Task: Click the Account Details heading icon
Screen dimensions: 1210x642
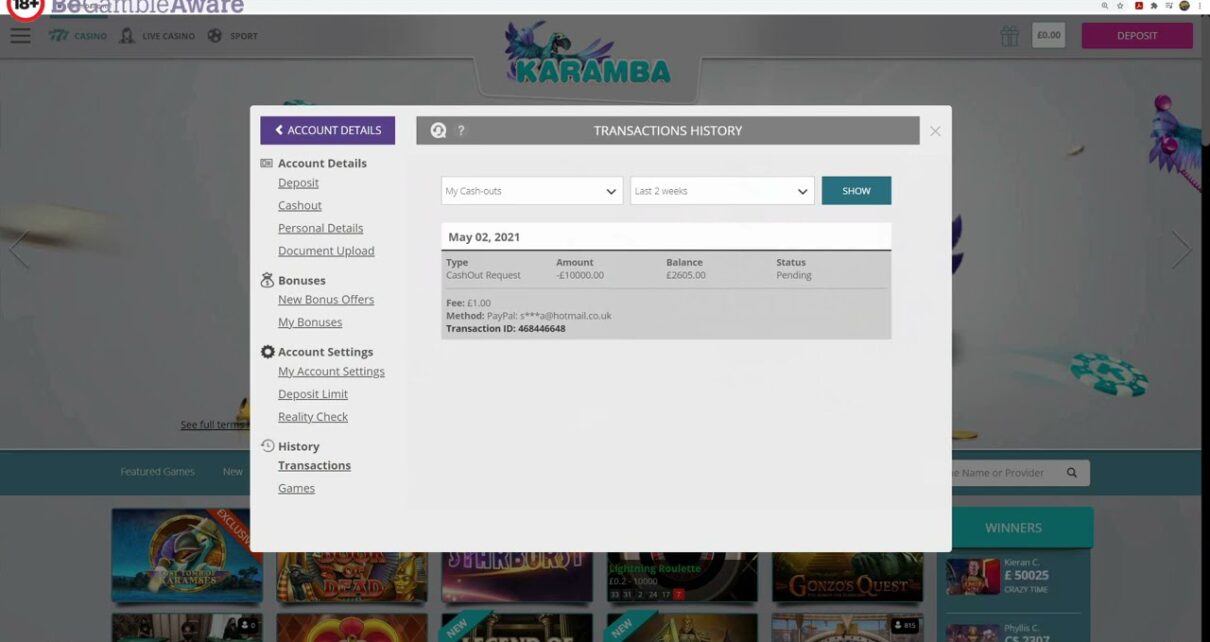Action: 267,163
